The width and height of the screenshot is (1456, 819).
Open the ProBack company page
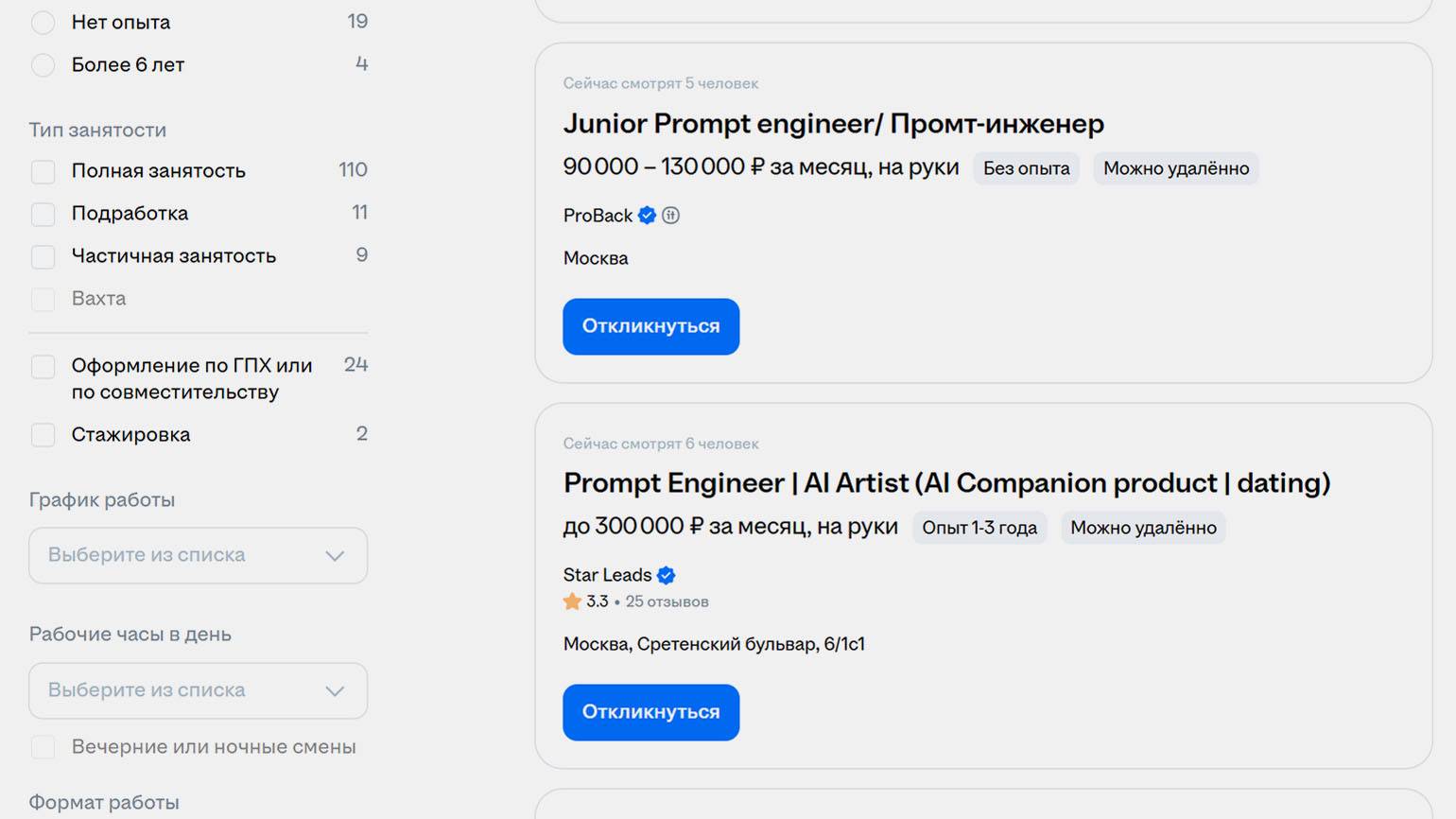click(598, 216)
